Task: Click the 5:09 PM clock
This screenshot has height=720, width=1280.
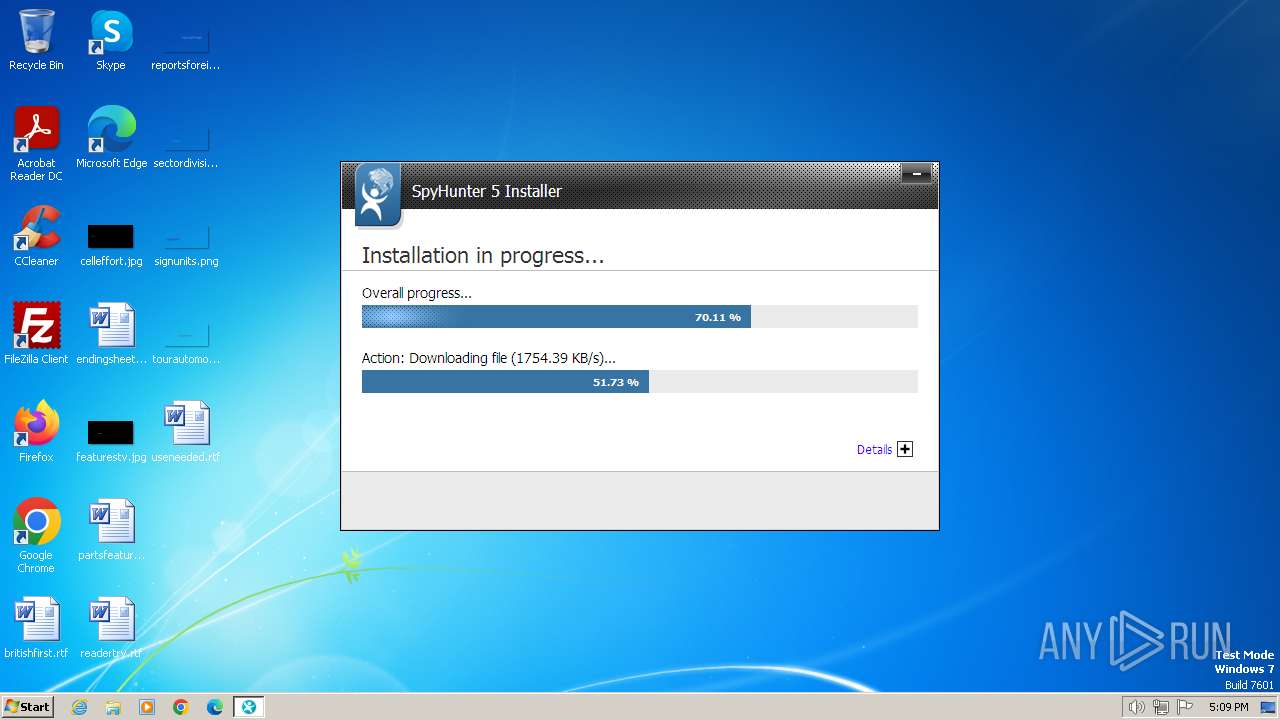Action: click(1228, 707)
